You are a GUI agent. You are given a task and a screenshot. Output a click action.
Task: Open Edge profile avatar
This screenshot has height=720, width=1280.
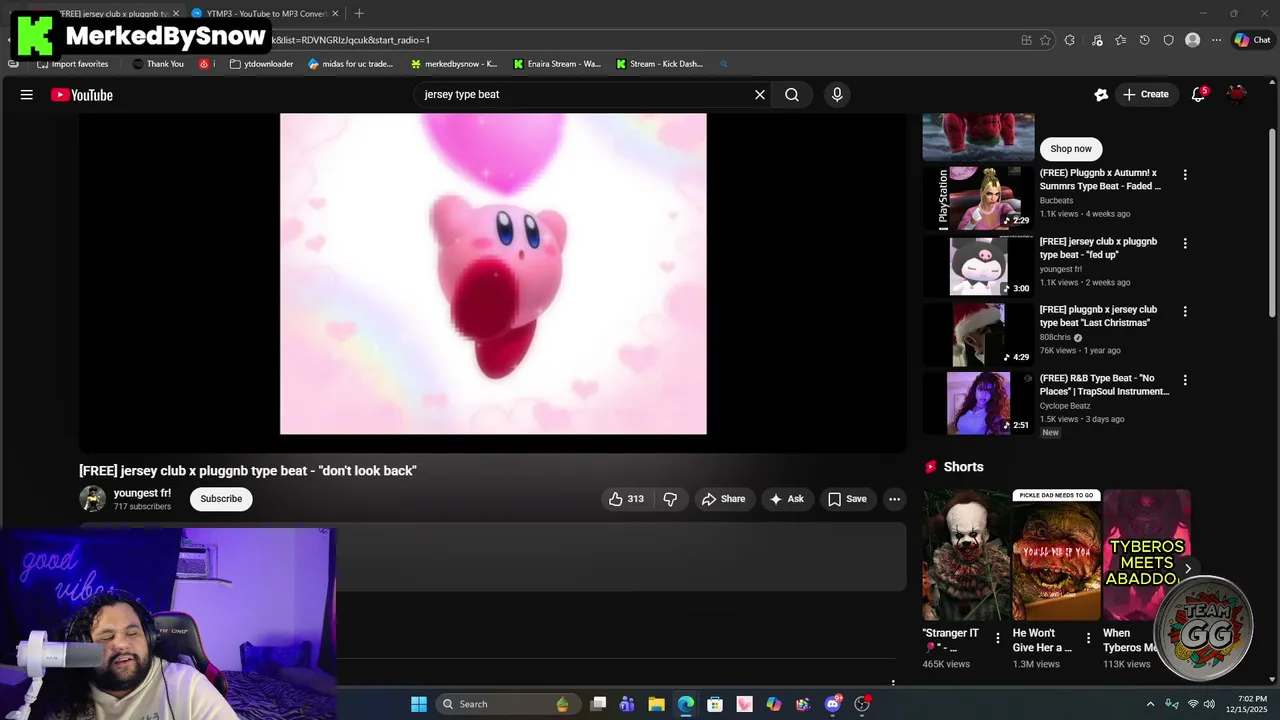pyautogui.click(x=1192, y=40)
